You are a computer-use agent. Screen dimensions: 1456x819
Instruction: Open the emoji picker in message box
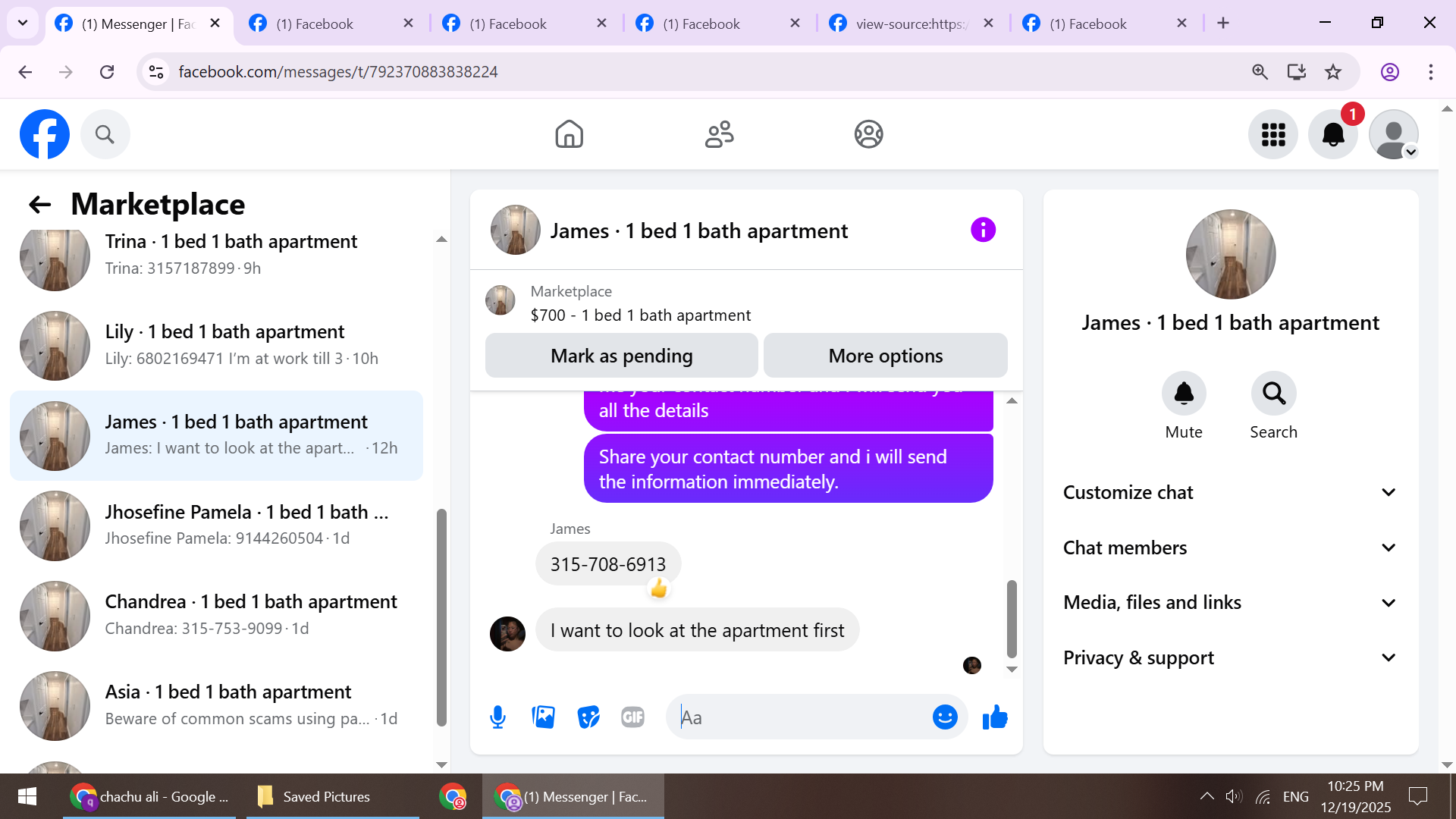point(945,717)
